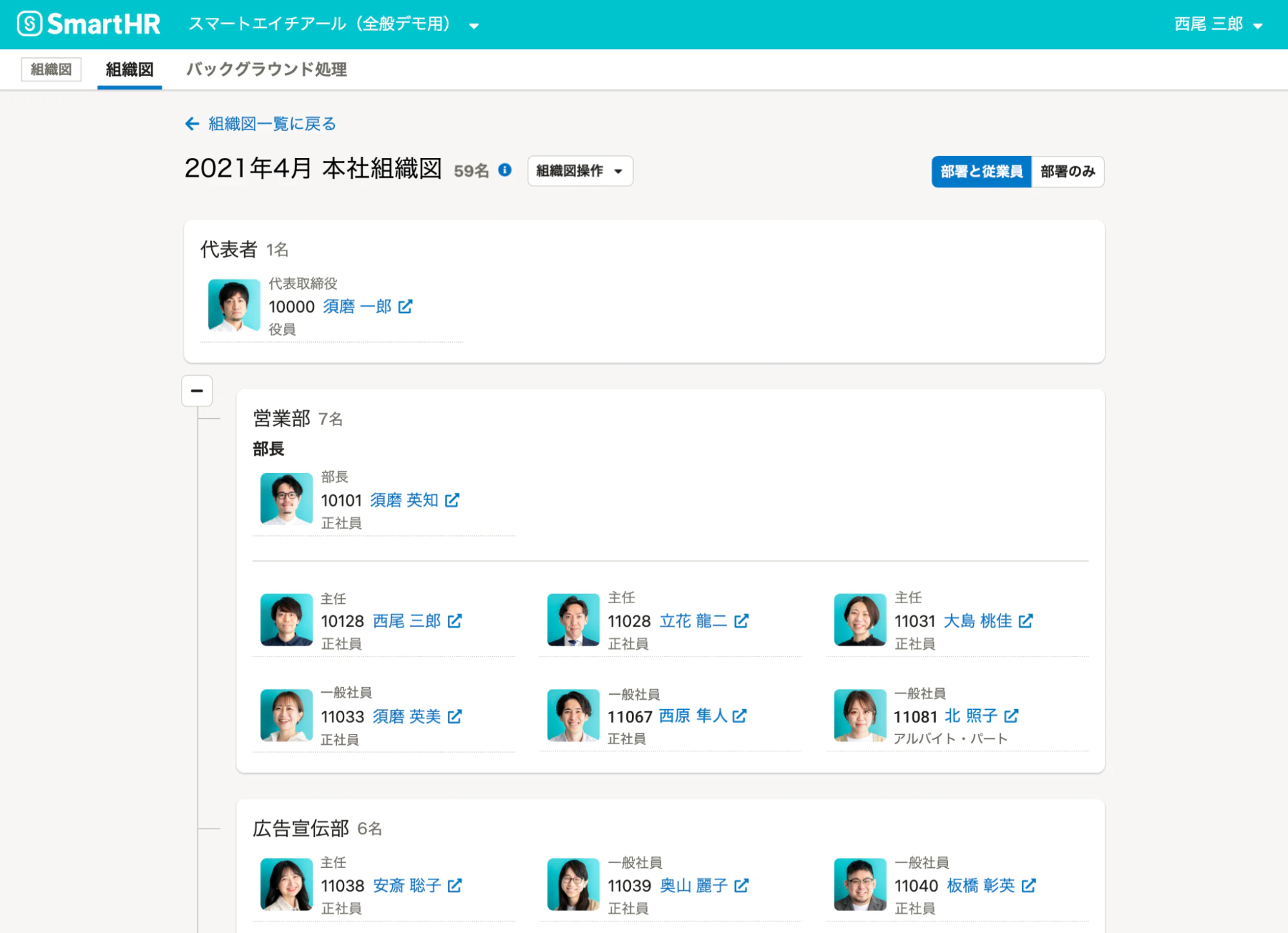Open external link icon for 西尾 三郎 employee
1288x933 pixels.
(x=455, y=621)
